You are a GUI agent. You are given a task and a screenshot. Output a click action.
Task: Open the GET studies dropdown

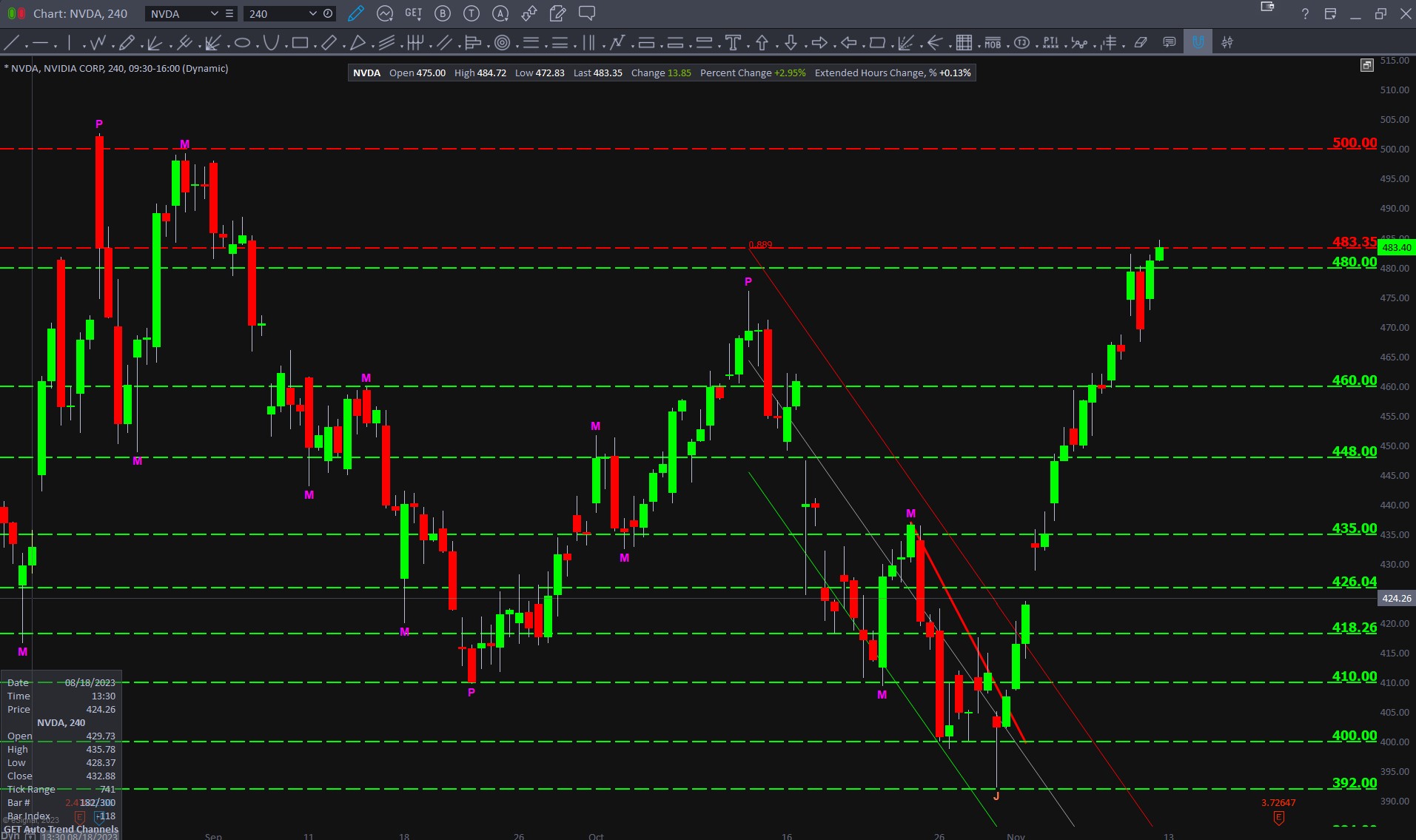(x=413, y=13)
